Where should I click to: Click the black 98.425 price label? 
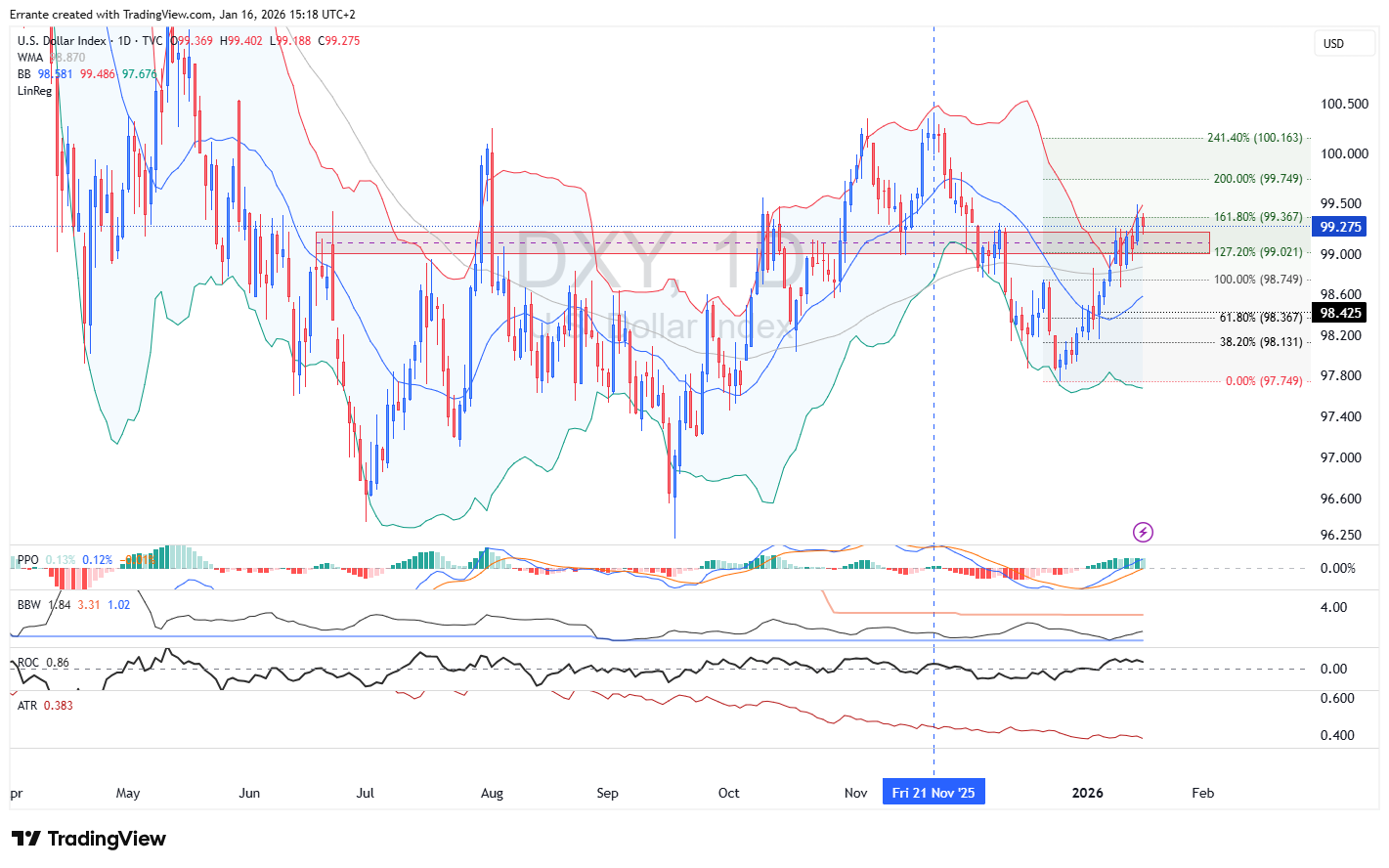pos(1340,313)
